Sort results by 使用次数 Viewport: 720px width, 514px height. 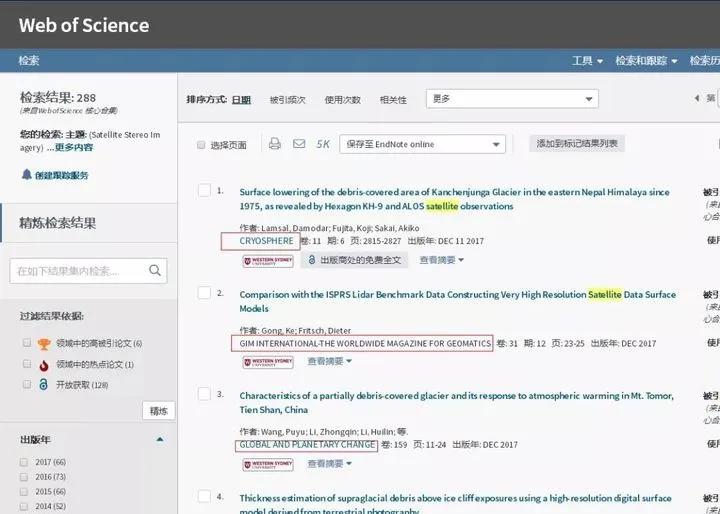click(343, 100)
